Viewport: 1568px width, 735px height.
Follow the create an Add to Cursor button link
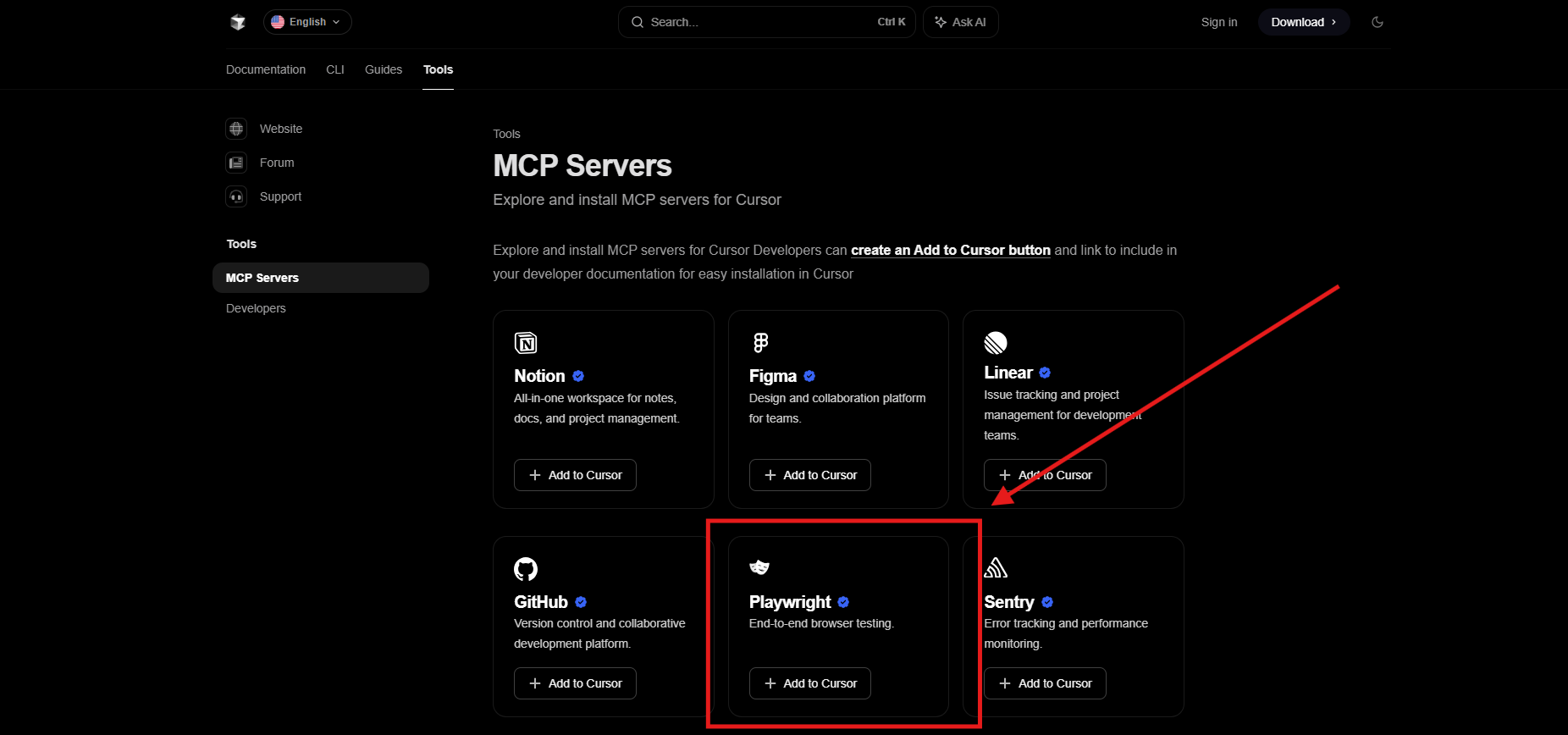(950, 251)
